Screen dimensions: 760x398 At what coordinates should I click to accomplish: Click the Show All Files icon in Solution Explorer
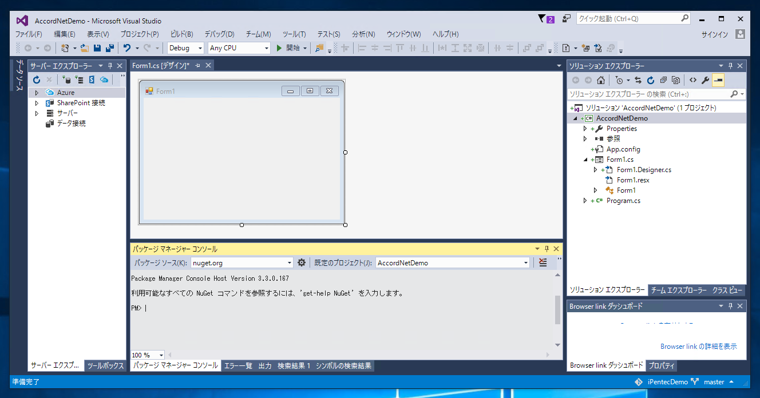point(676,80)
